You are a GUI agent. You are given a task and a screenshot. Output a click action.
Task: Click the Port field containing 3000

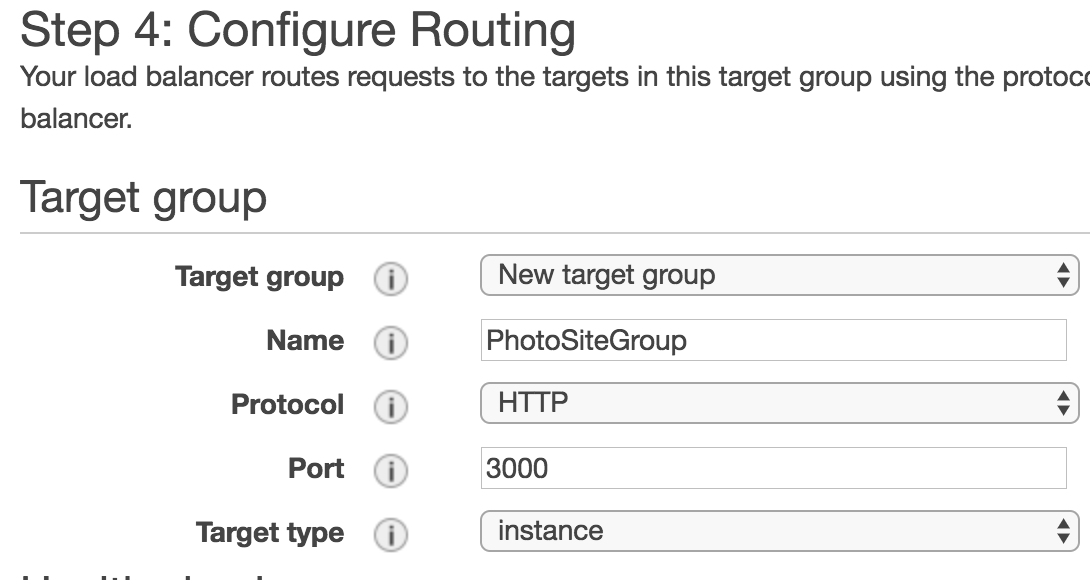point(773,468)
